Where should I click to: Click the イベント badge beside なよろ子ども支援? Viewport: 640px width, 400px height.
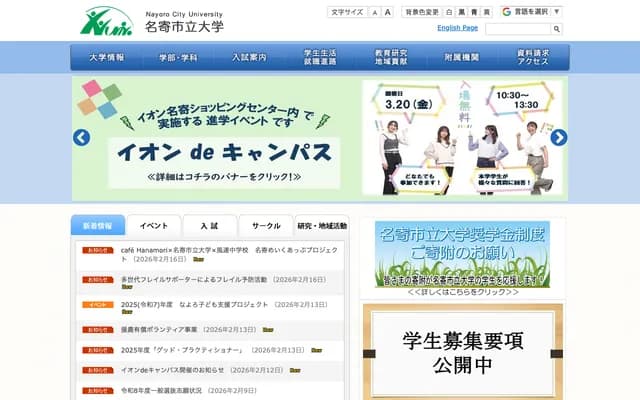click(98, 305)
